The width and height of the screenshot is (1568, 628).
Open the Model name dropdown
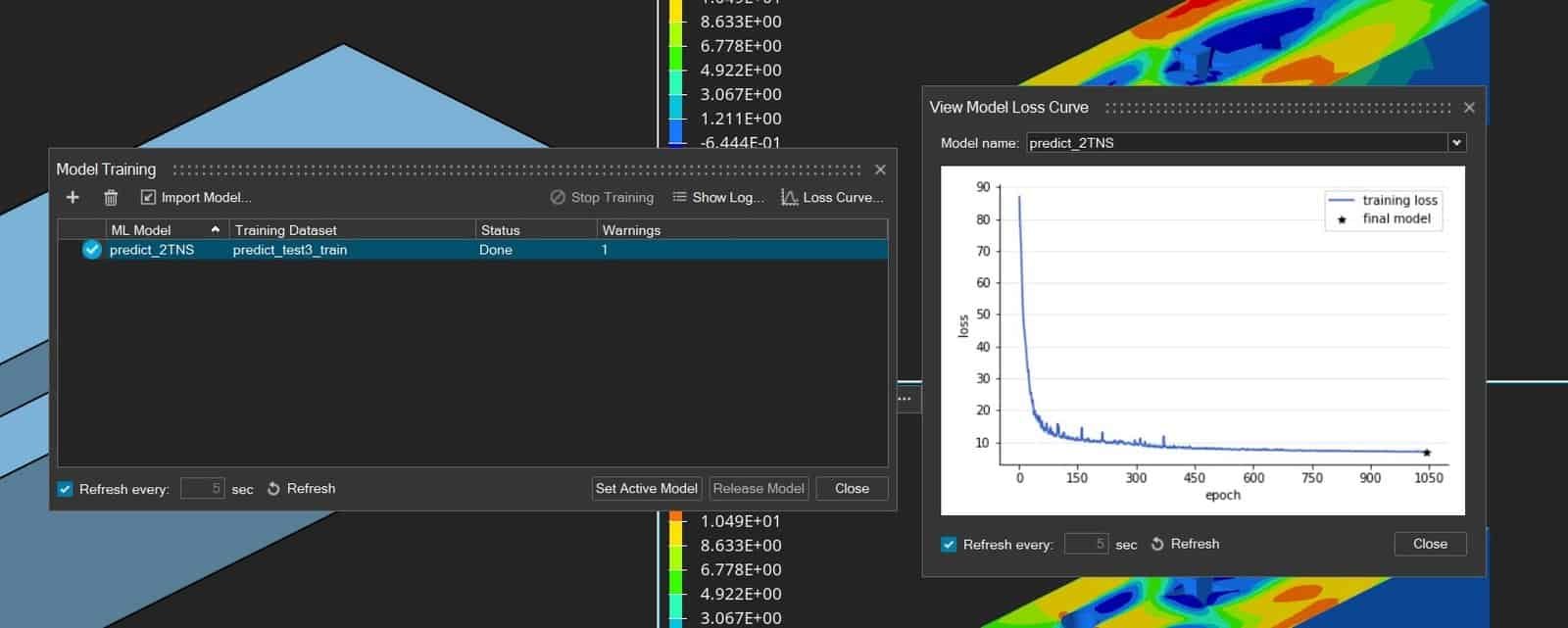(1456, 143)
